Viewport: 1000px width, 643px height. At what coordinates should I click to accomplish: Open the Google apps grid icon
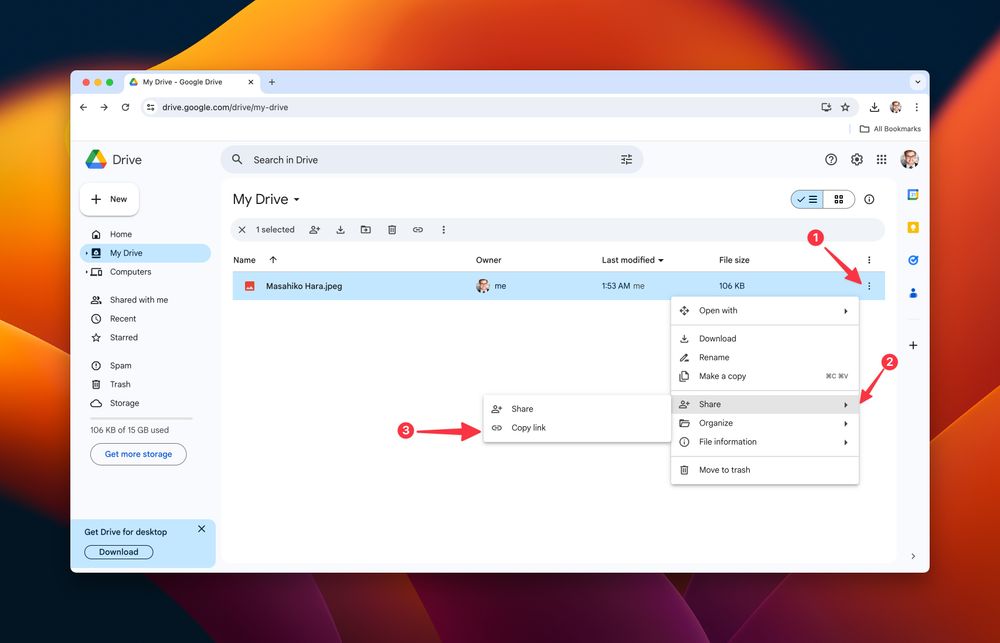tap(881, 160)
